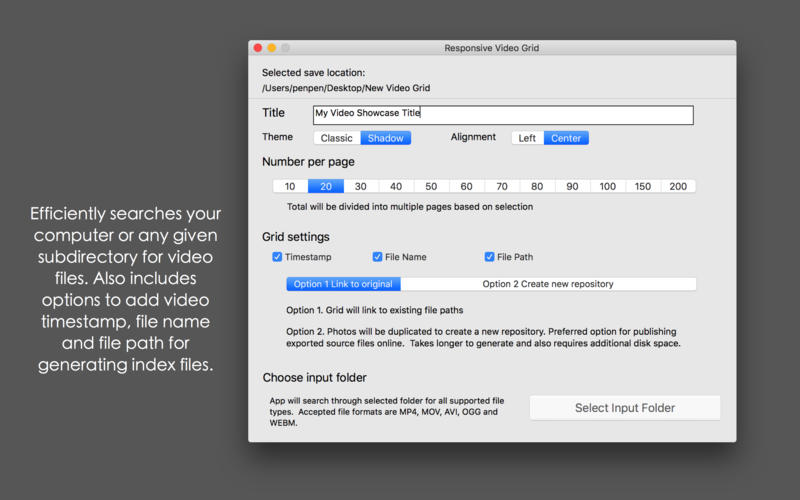The height and width of the screenshot is (500, 800).
Task: Choose 90 per page
Action: (572, 186)
